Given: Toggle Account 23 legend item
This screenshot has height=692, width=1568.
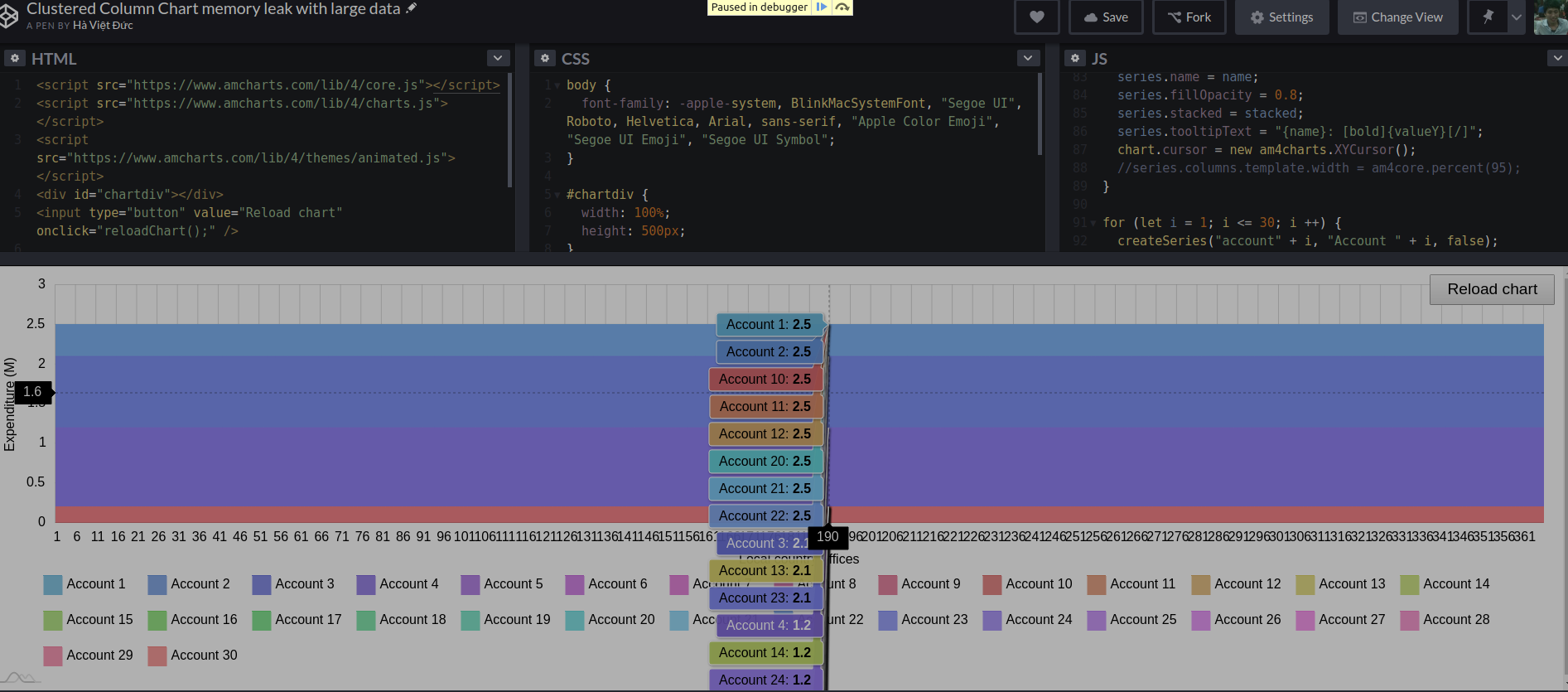Looking at the screenshot, I should tap(923, 620).
